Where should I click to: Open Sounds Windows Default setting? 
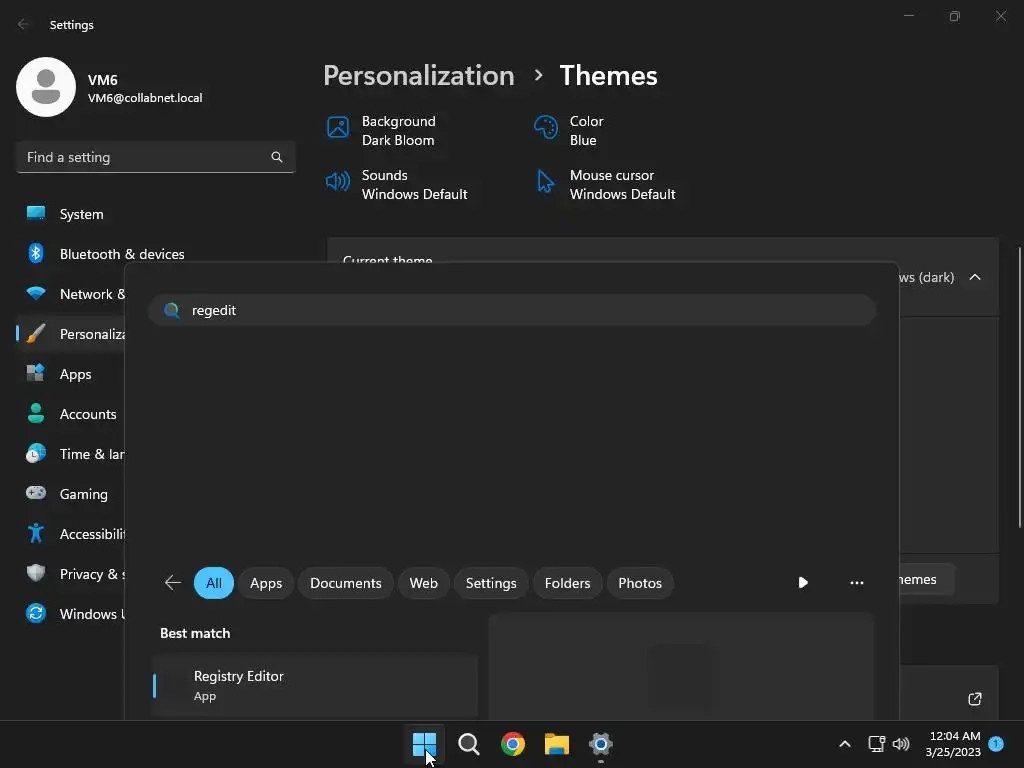396,185
